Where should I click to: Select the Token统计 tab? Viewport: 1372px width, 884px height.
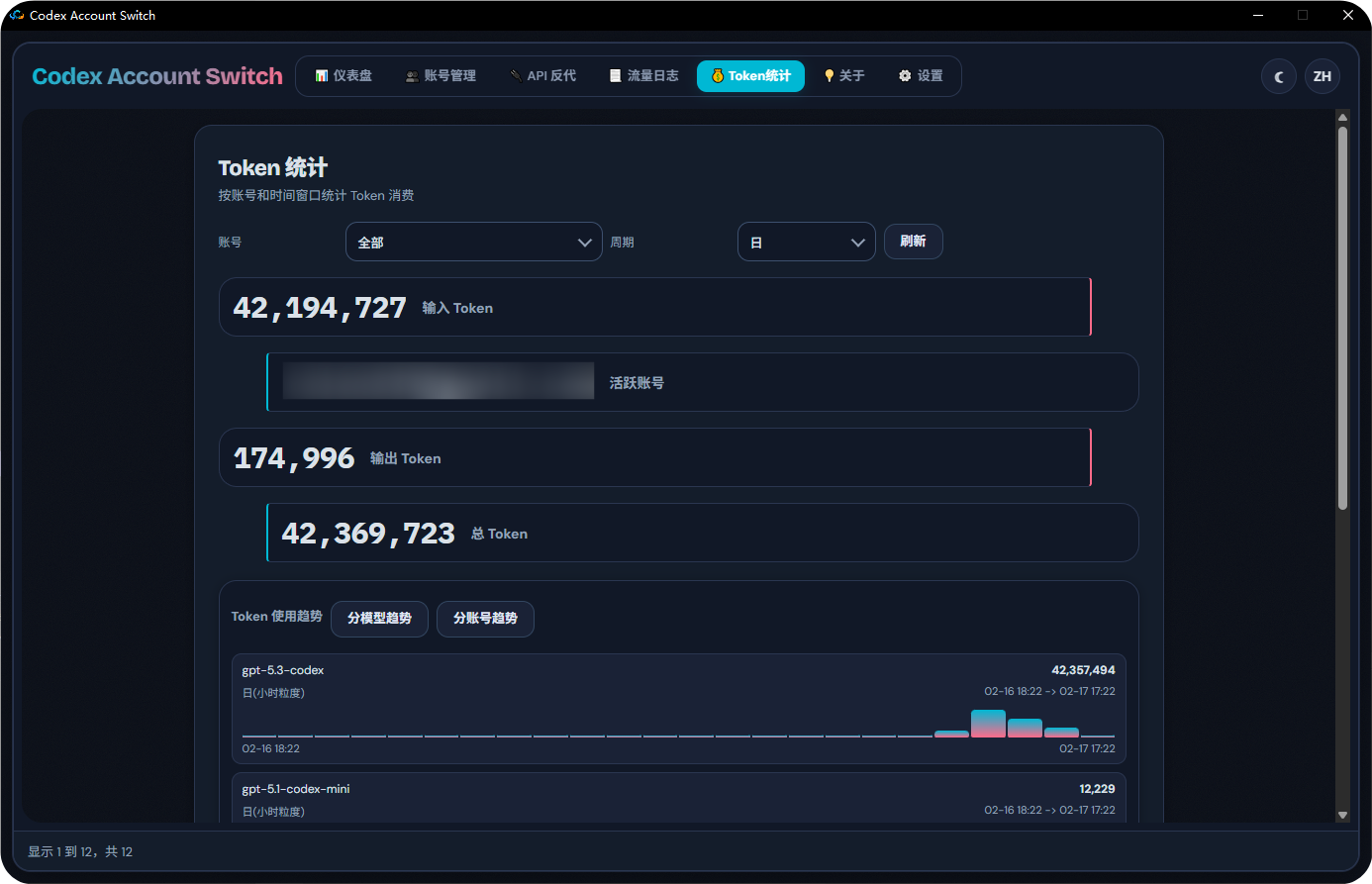click(x=751, y=76)
